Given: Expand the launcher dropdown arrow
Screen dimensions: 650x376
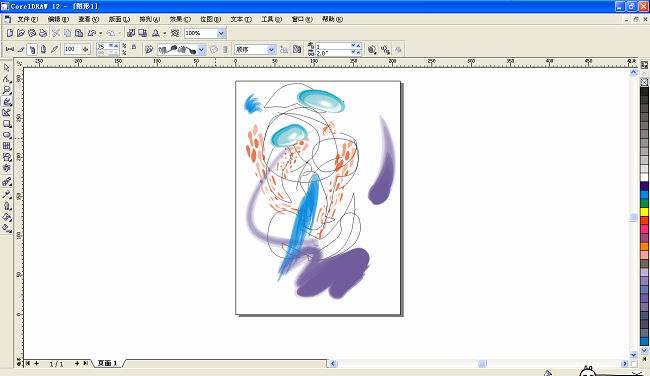Looking at the screenshot, I should click(x=165, y=33).
